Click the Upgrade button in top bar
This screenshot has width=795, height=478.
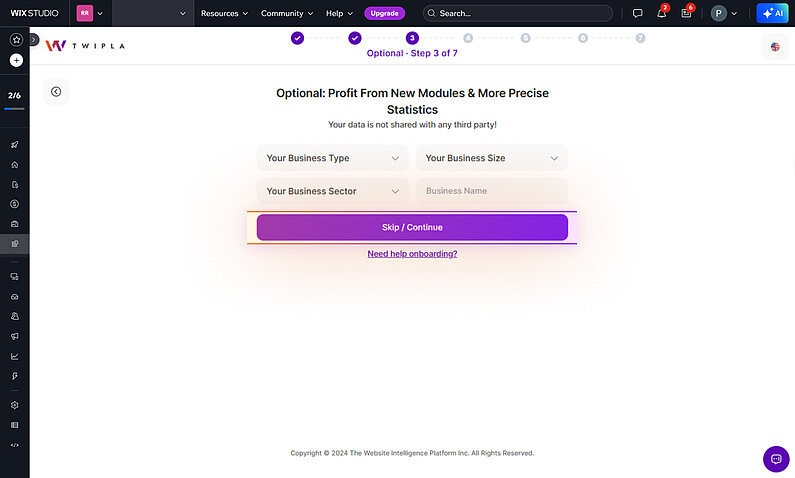(384, 14)
